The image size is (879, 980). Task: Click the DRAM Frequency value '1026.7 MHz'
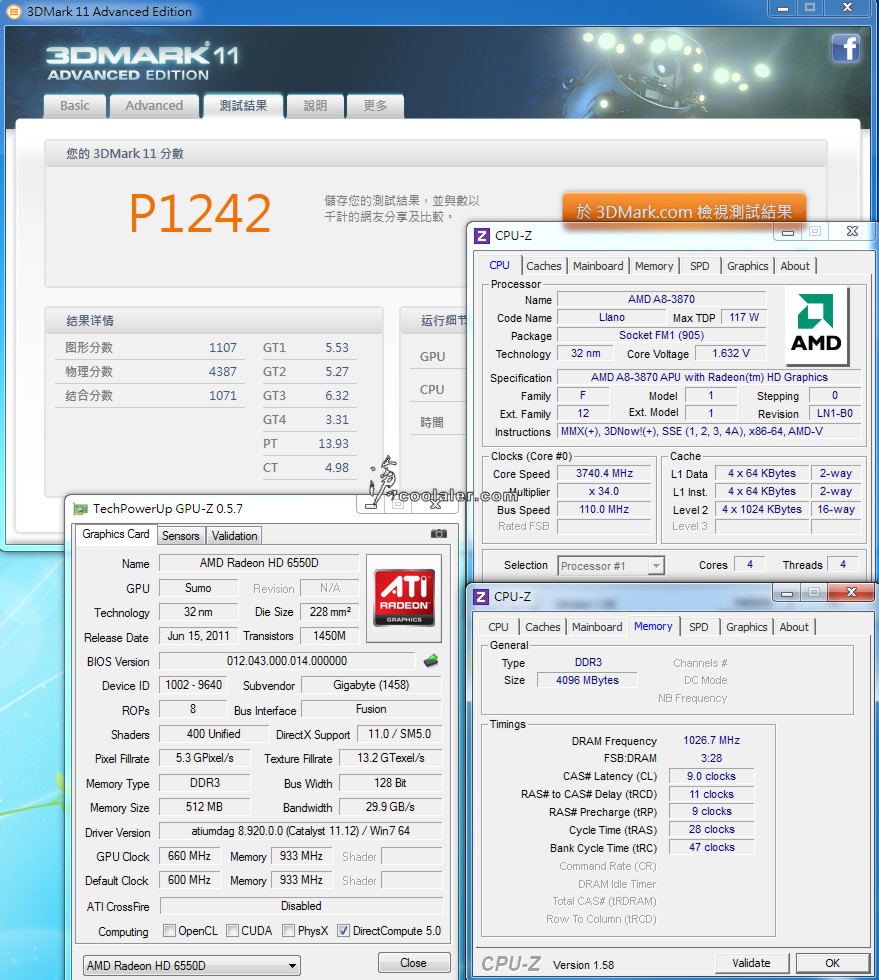711,740
